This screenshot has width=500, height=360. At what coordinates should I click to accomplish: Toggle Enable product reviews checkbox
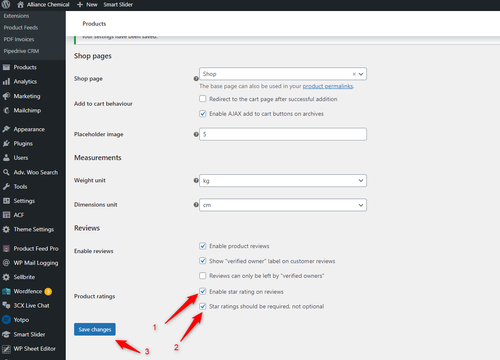point(203,246)
